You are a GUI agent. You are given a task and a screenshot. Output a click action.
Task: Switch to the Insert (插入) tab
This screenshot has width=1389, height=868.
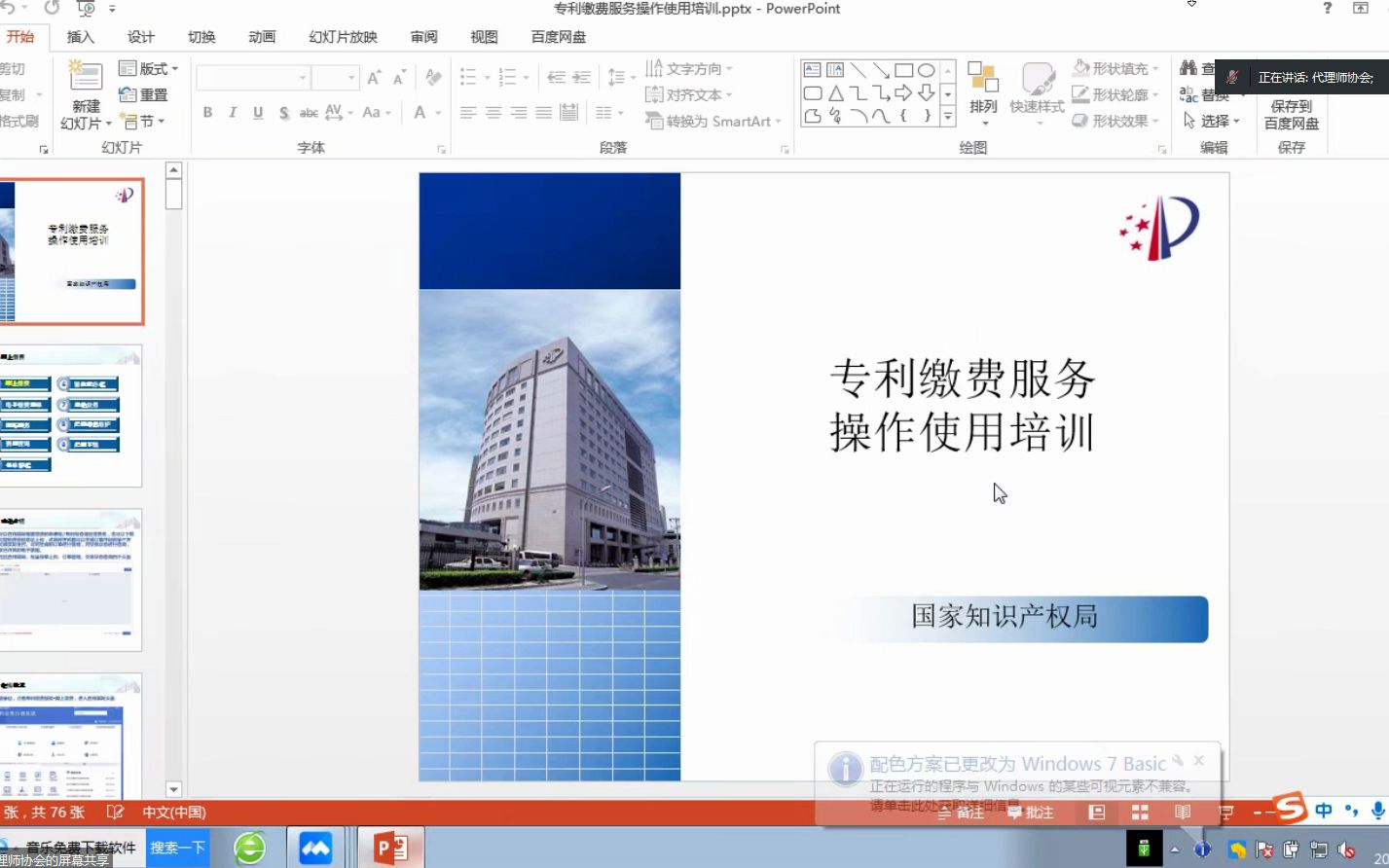pos(81,37)
